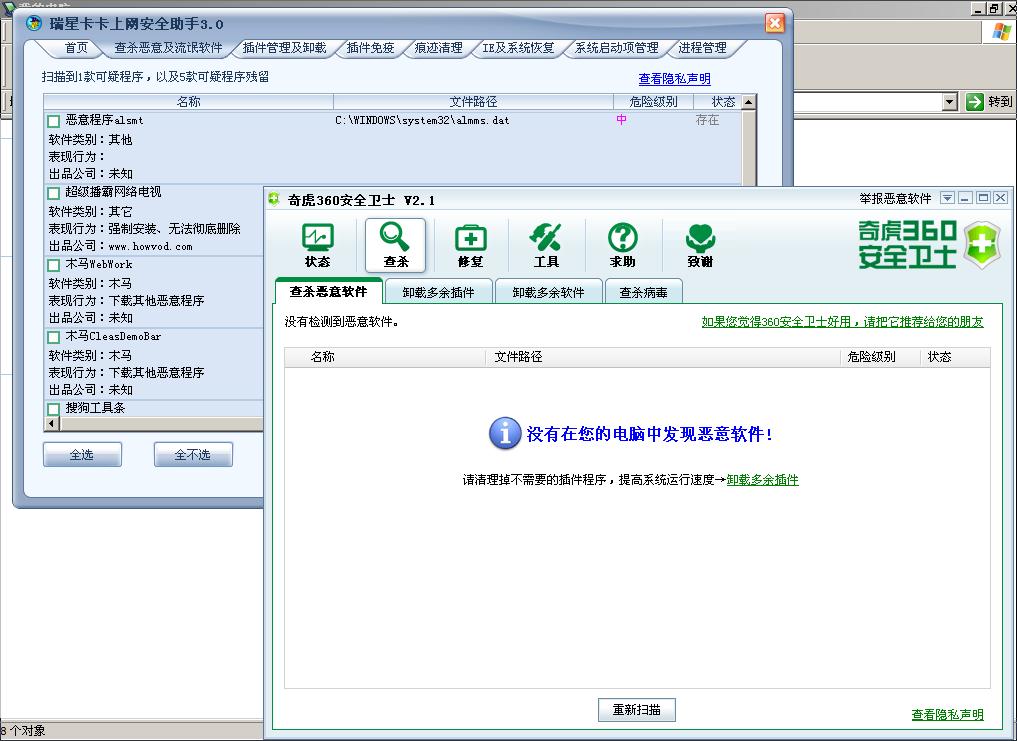1017x741 pixels.
Task: Open the 修复 repair kit icon
Action: (471, 245)
